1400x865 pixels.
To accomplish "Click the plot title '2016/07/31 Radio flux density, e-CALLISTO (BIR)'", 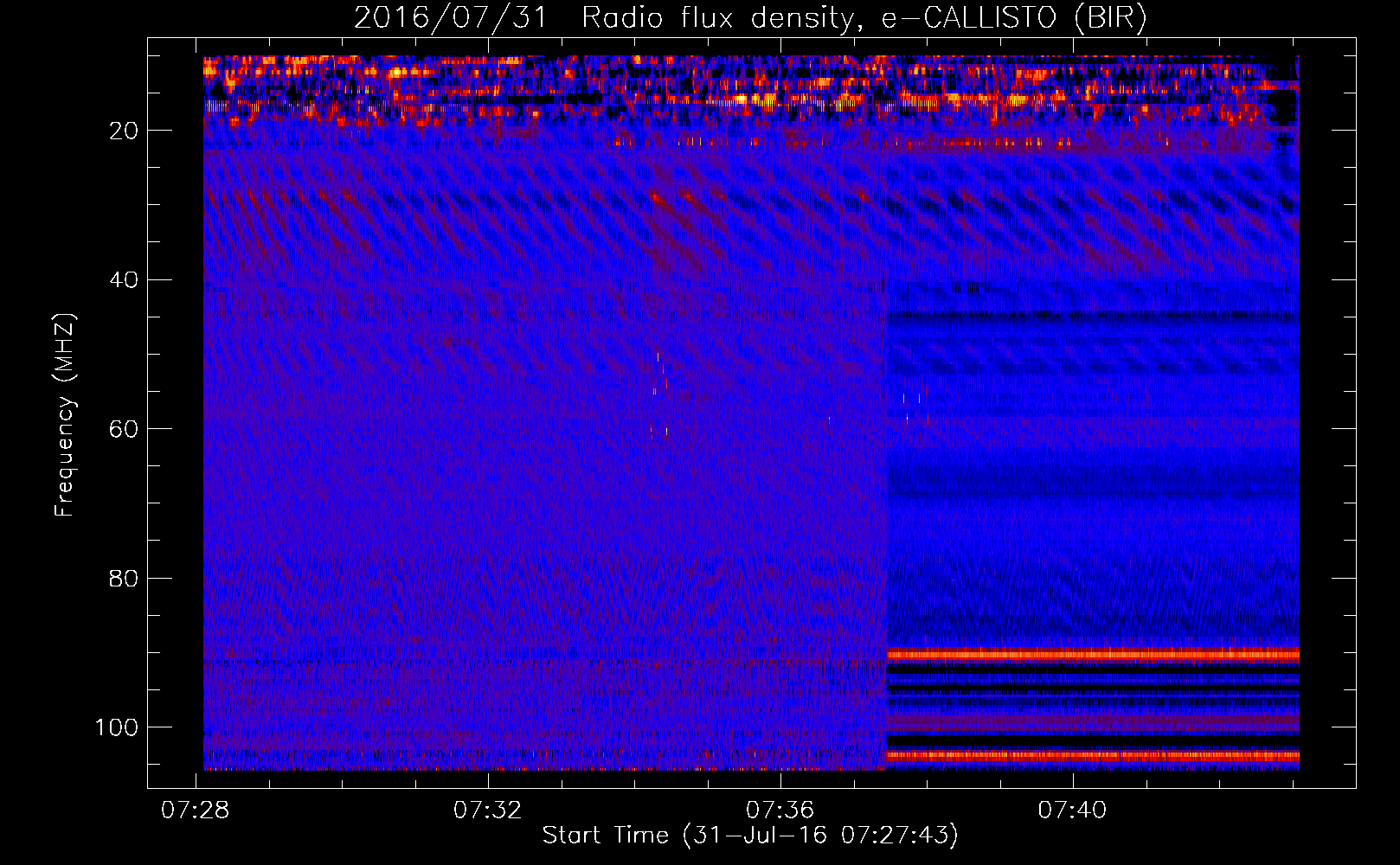I will pos(750,17).
